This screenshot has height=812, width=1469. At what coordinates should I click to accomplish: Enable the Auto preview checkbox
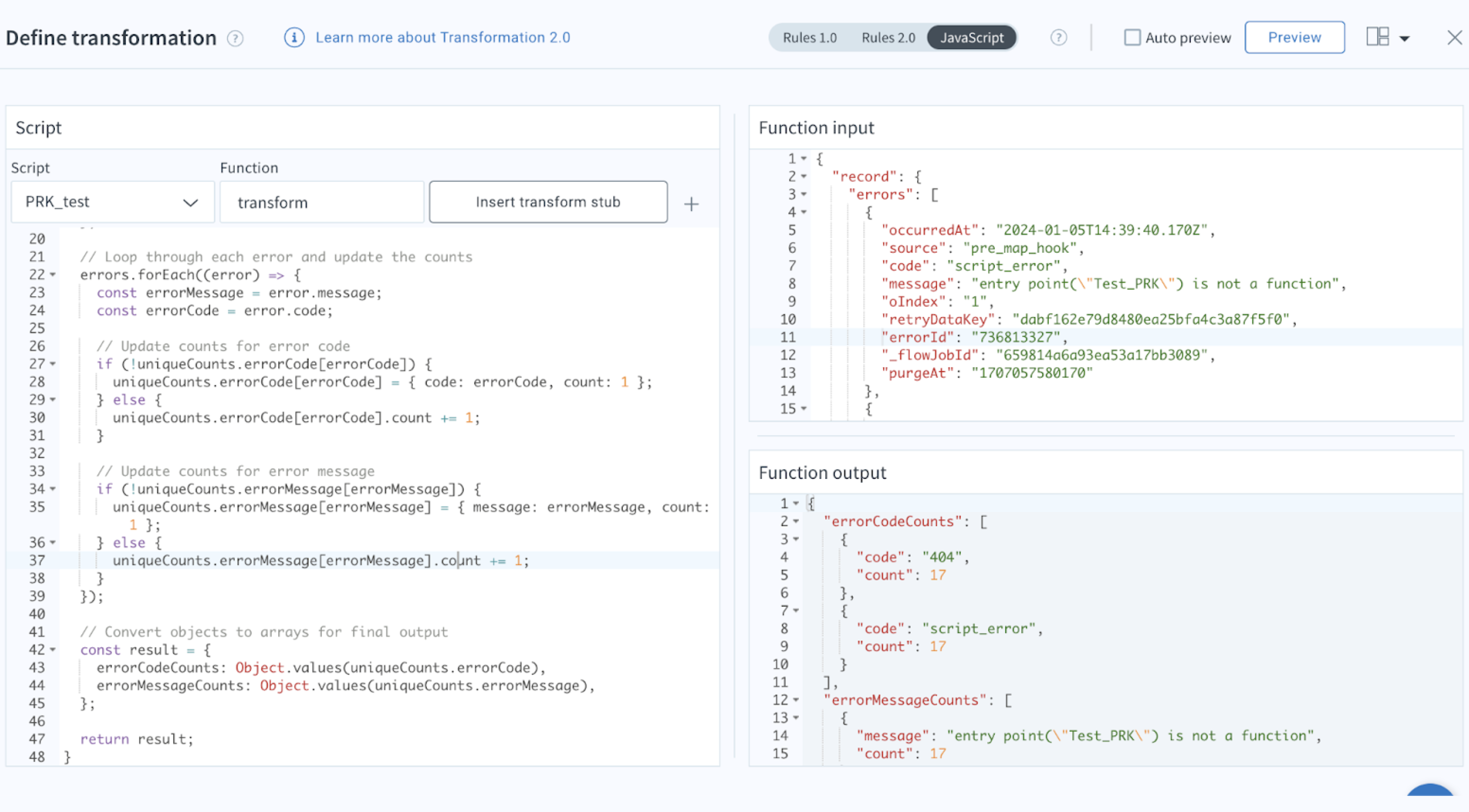1132,38
